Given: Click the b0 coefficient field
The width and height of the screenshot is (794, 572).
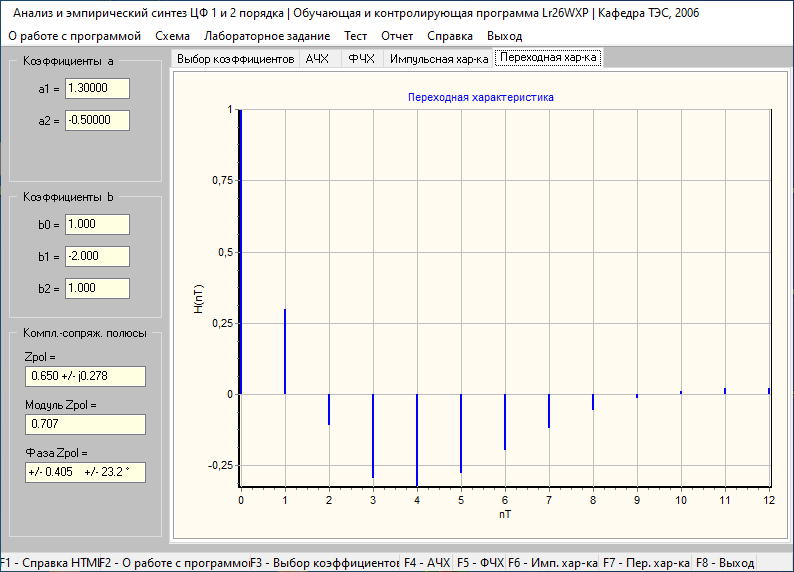Looking at the screenshot, I should 97,224.
